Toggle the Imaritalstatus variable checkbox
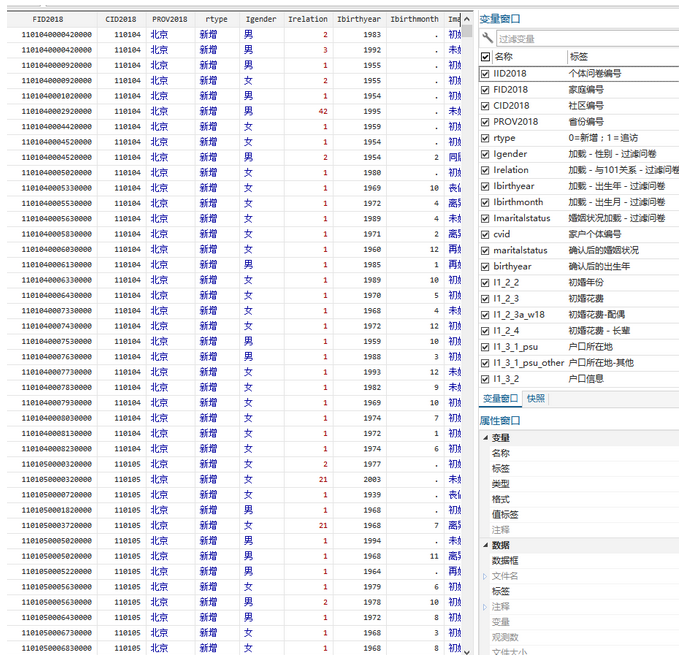 (485, 218)
